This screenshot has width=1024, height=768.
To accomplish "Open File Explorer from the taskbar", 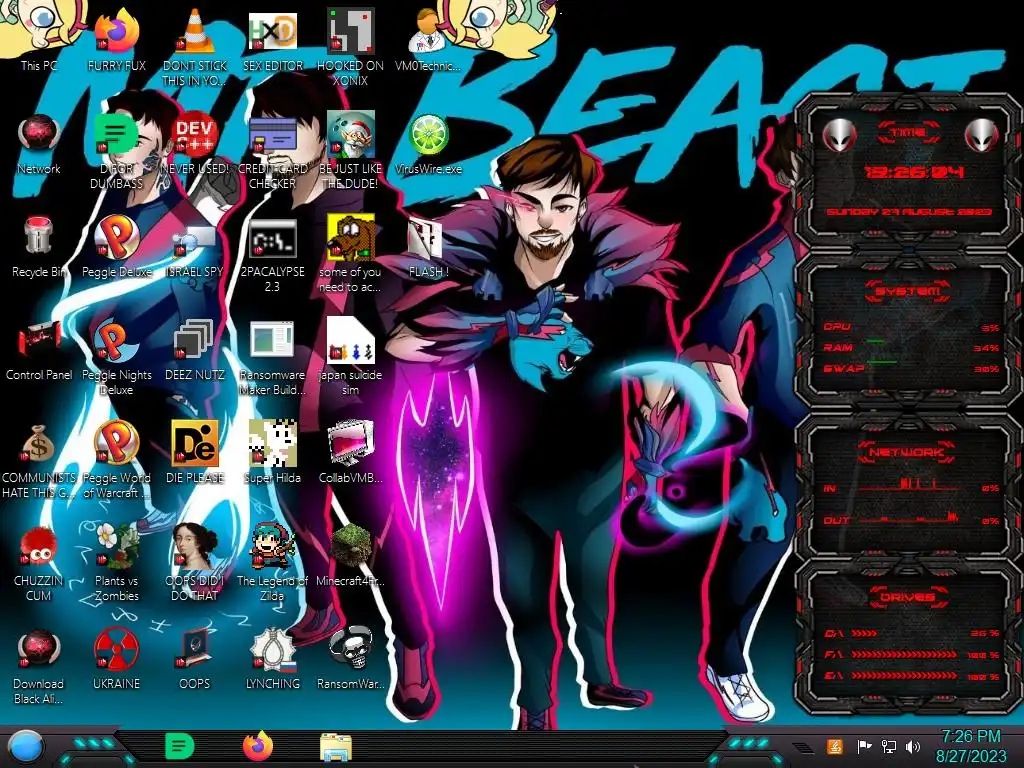I will [x=336, y=747].
